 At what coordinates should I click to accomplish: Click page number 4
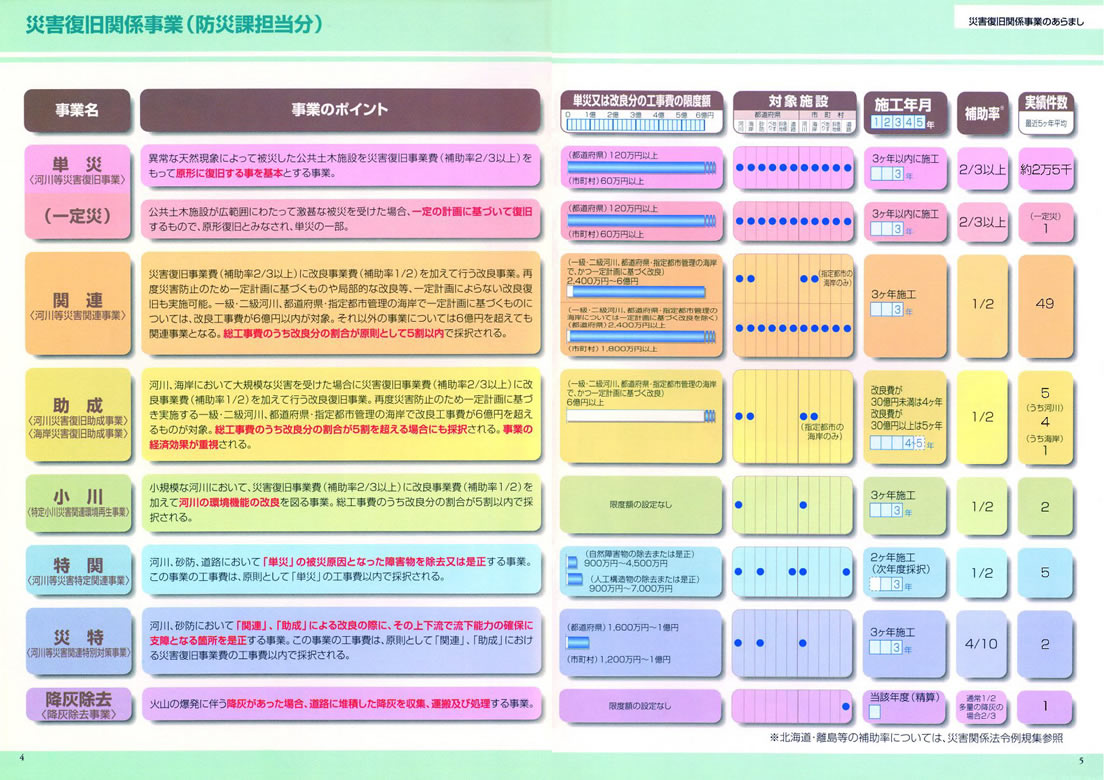pos(22,758)
